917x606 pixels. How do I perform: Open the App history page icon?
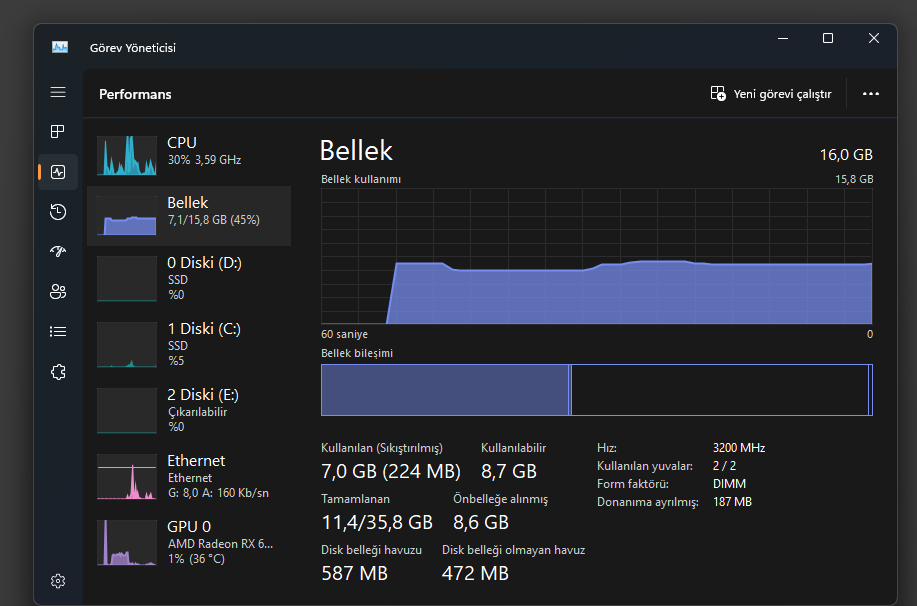pos(58,212)
